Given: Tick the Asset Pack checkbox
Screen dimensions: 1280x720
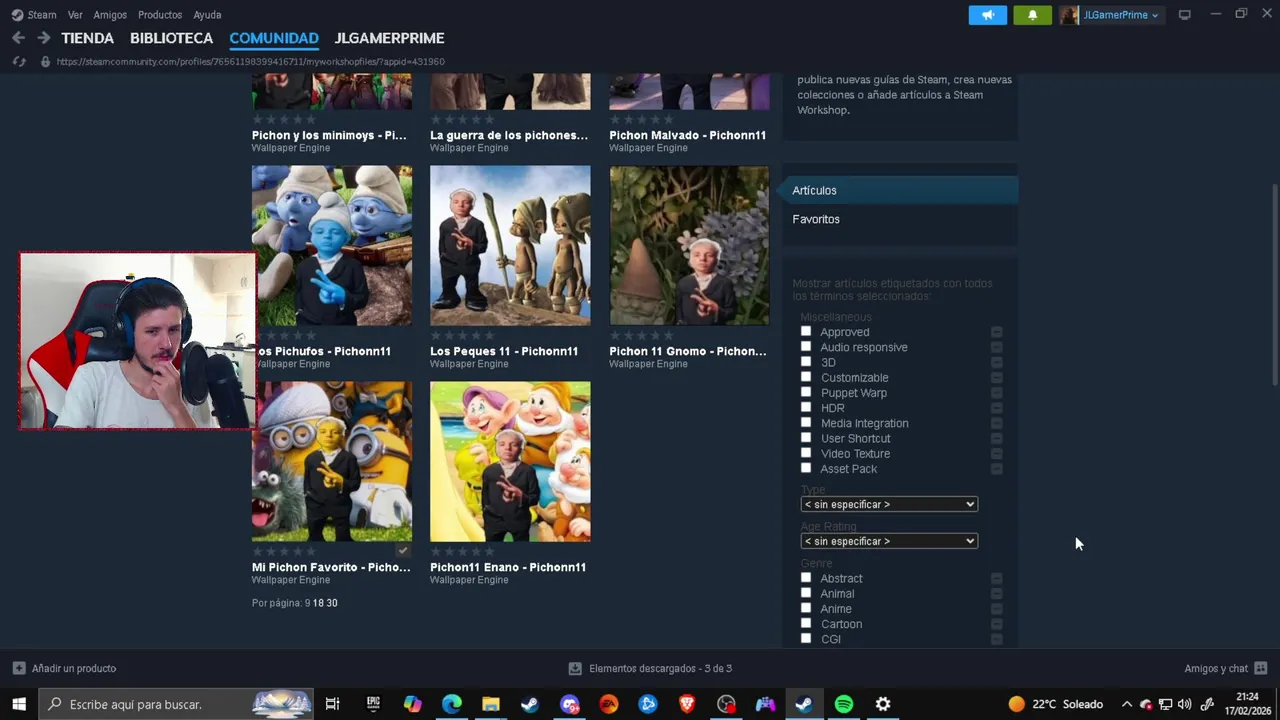Looking at the screenshot, I should (806, 467).
